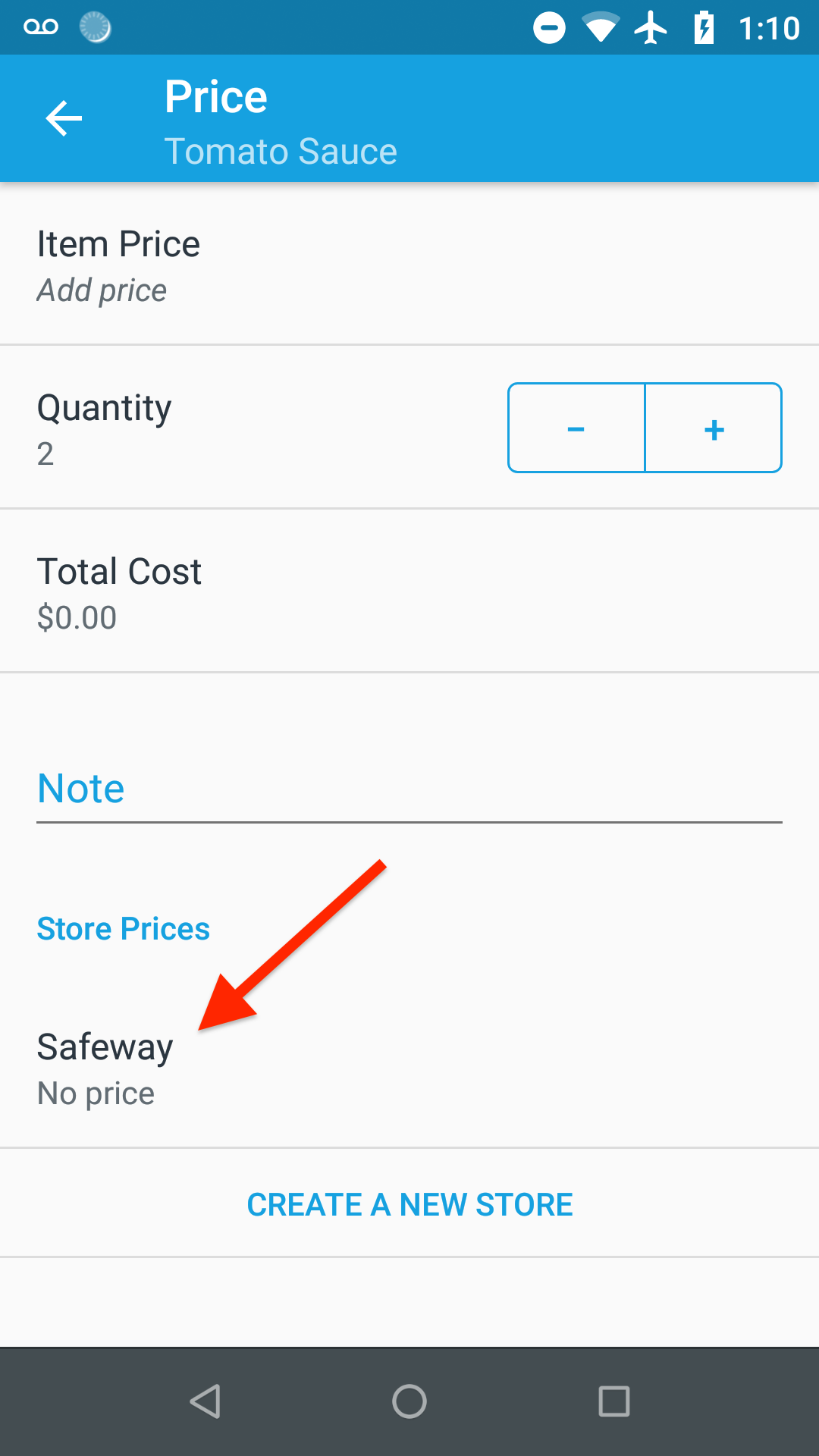Tap the Tomato Sauce subtitle
The height and width of the screenshot is (1456, 819).
click(281, 152)
